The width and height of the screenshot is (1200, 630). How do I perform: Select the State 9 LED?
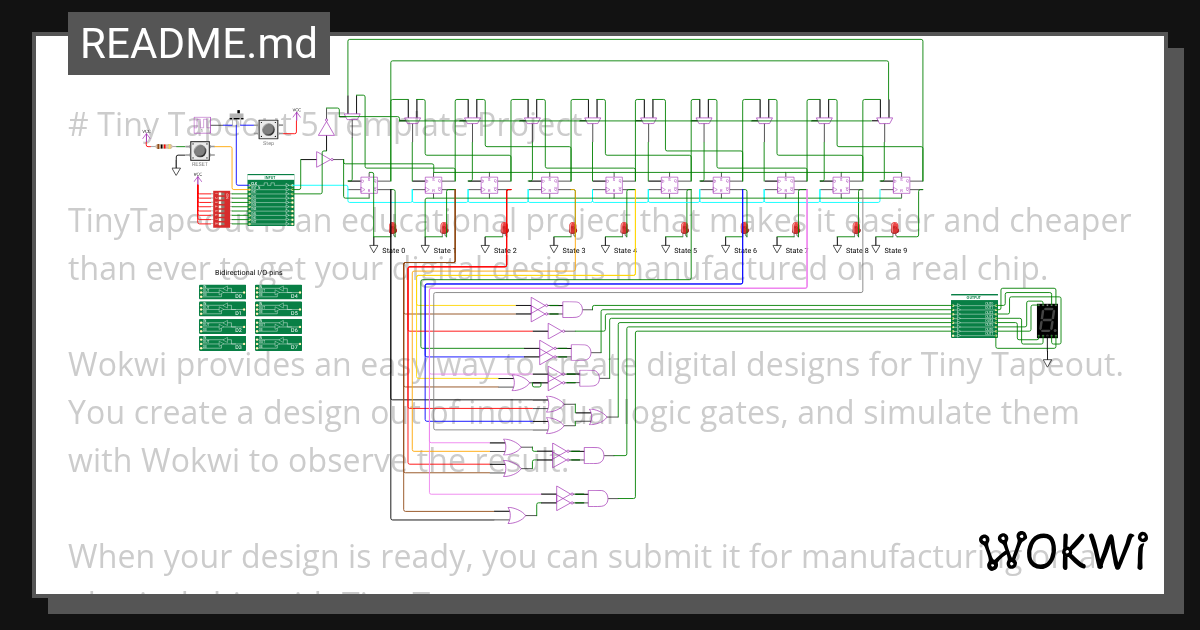tap(895, 229)
